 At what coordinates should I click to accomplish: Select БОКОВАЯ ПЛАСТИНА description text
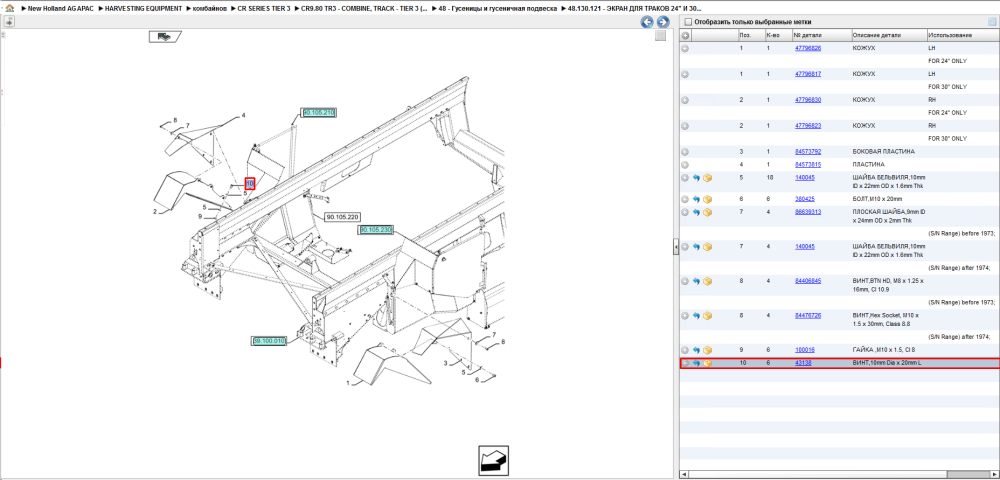pos(883,152)
